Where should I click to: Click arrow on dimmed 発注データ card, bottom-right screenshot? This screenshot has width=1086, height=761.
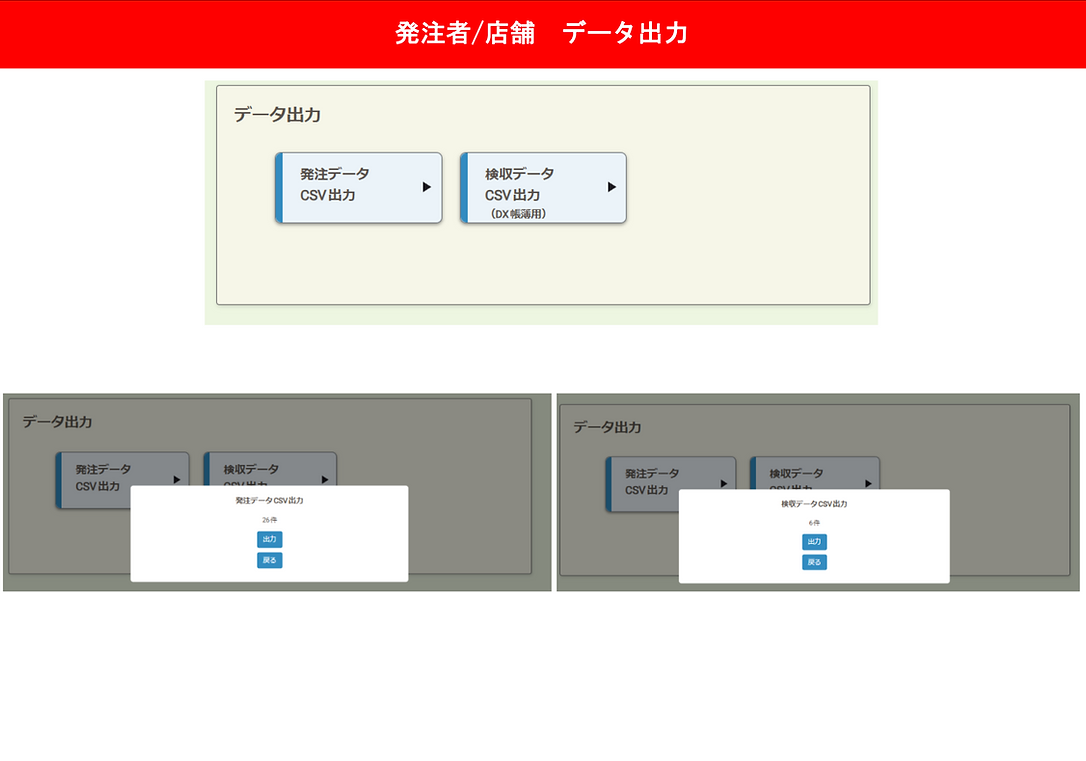coord(724,483)
